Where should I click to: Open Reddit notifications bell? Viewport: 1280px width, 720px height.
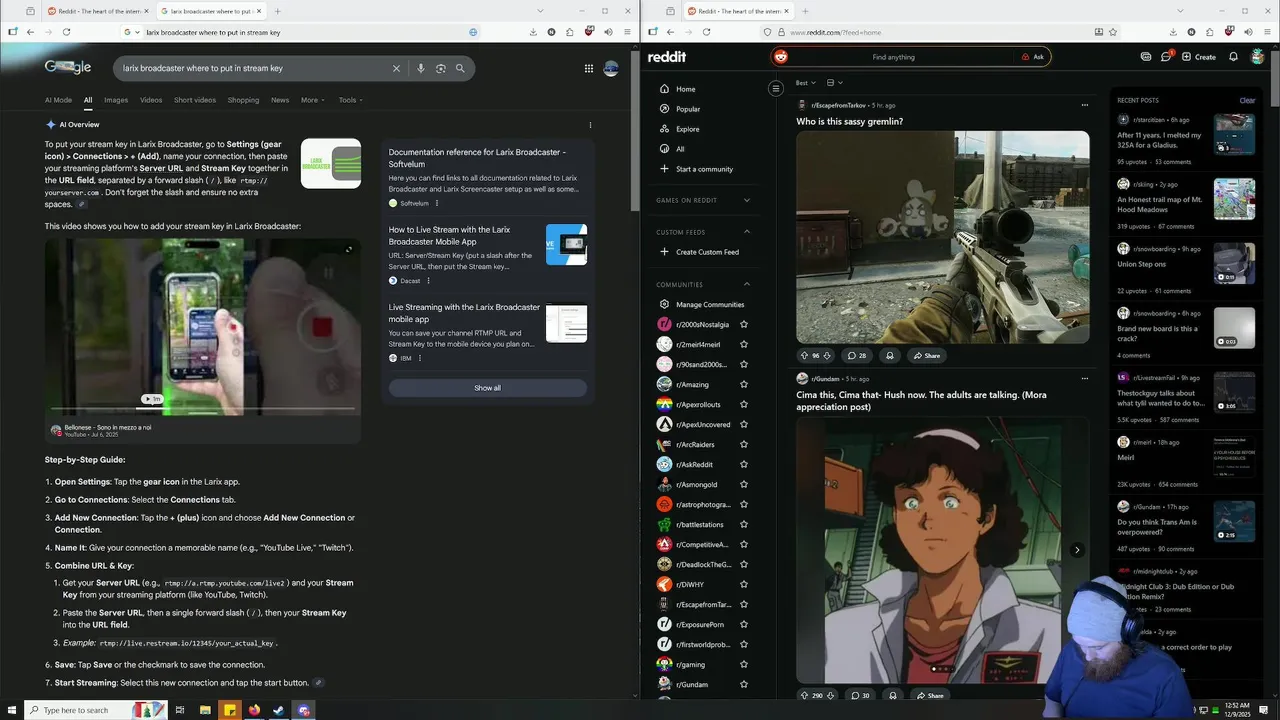tap(1233, 57)
